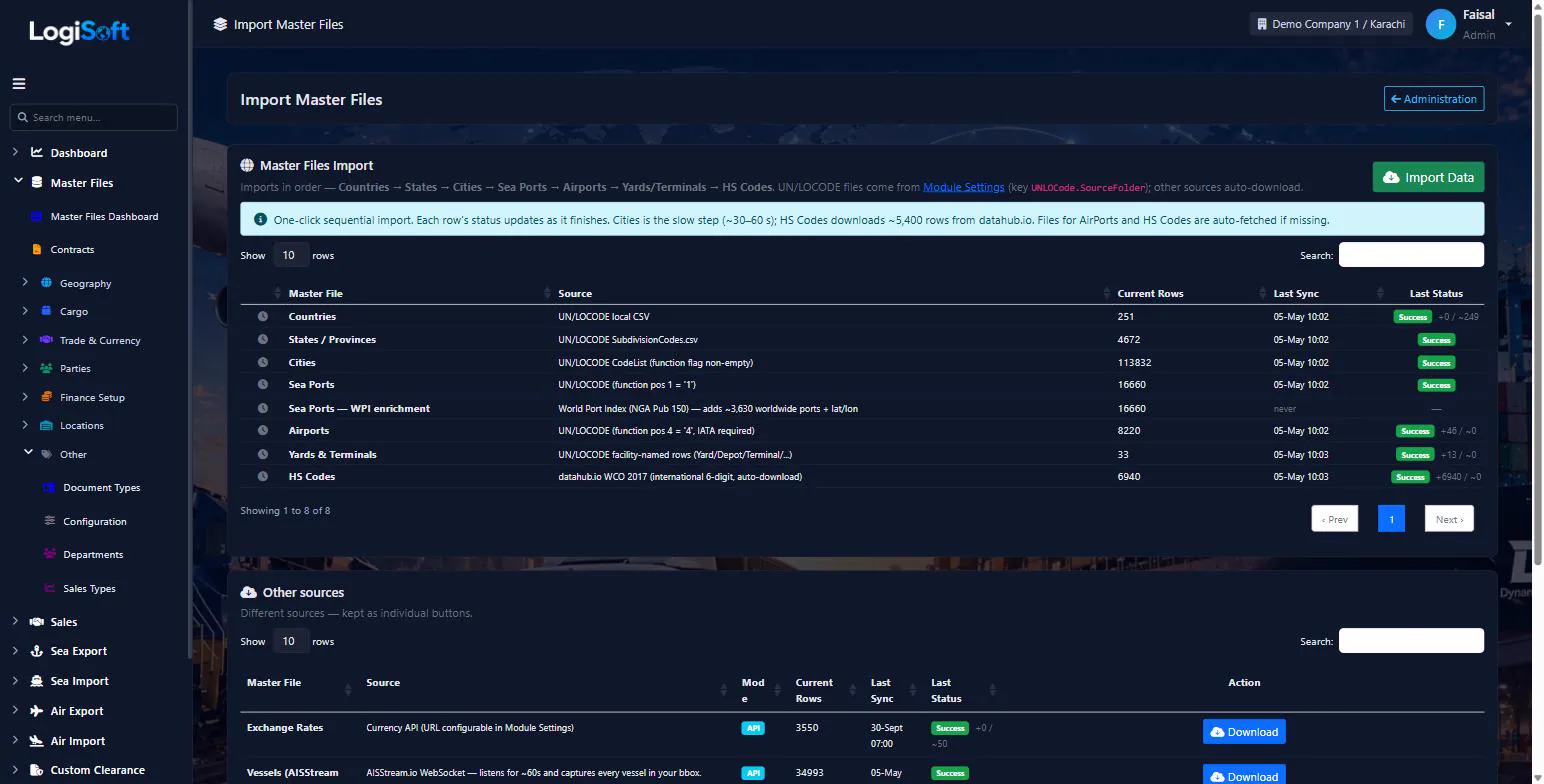Screen dimensions: 1544x784
Task: Click the green Import Data button
Action: click(1428, 177)
